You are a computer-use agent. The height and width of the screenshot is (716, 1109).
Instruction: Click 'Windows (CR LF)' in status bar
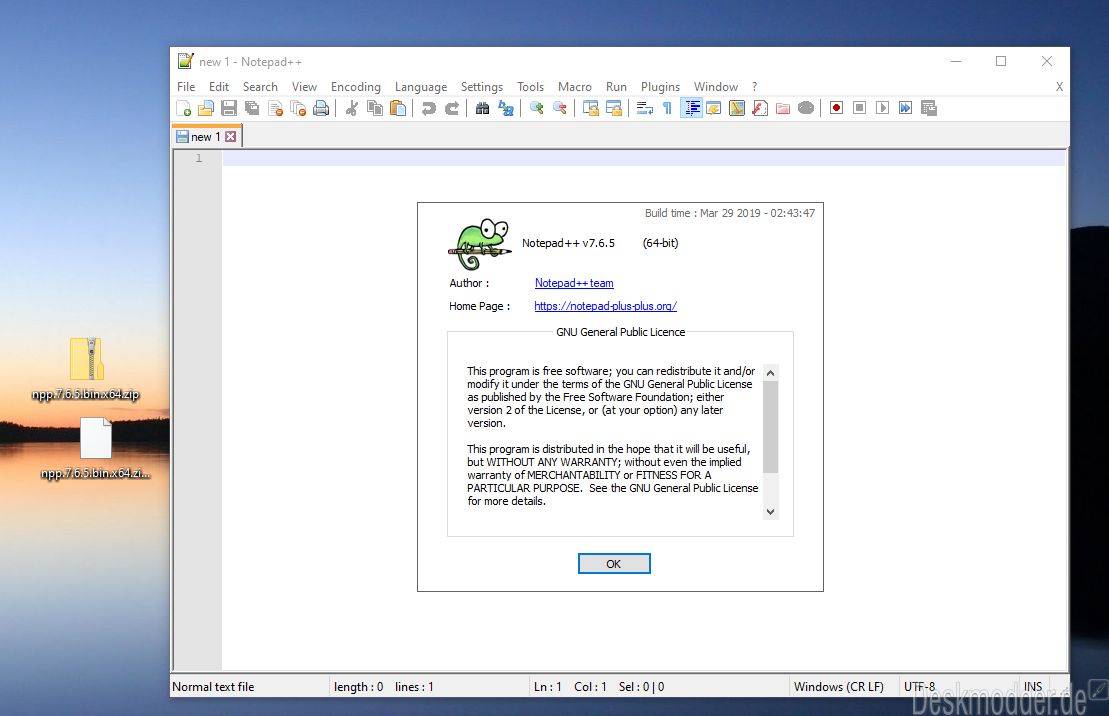[x=839, y=686]
